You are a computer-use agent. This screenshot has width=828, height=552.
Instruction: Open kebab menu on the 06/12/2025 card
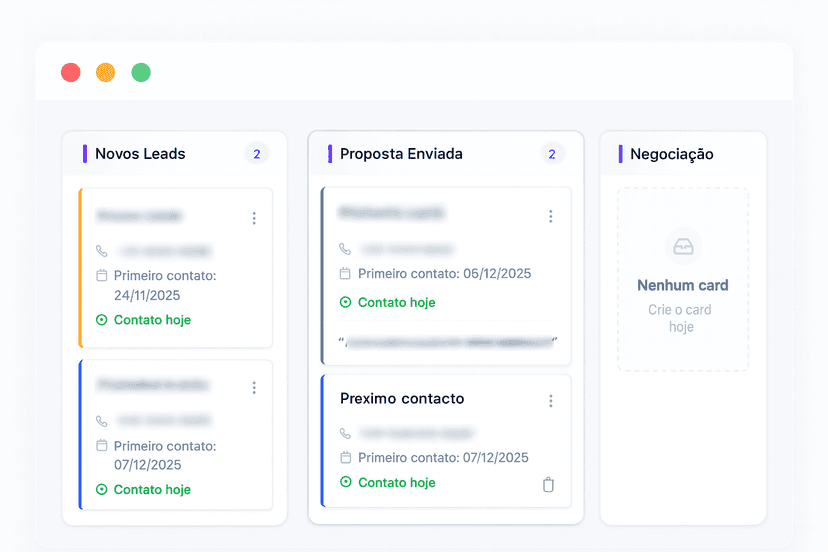pyautogui.click(x=550, y=216)
